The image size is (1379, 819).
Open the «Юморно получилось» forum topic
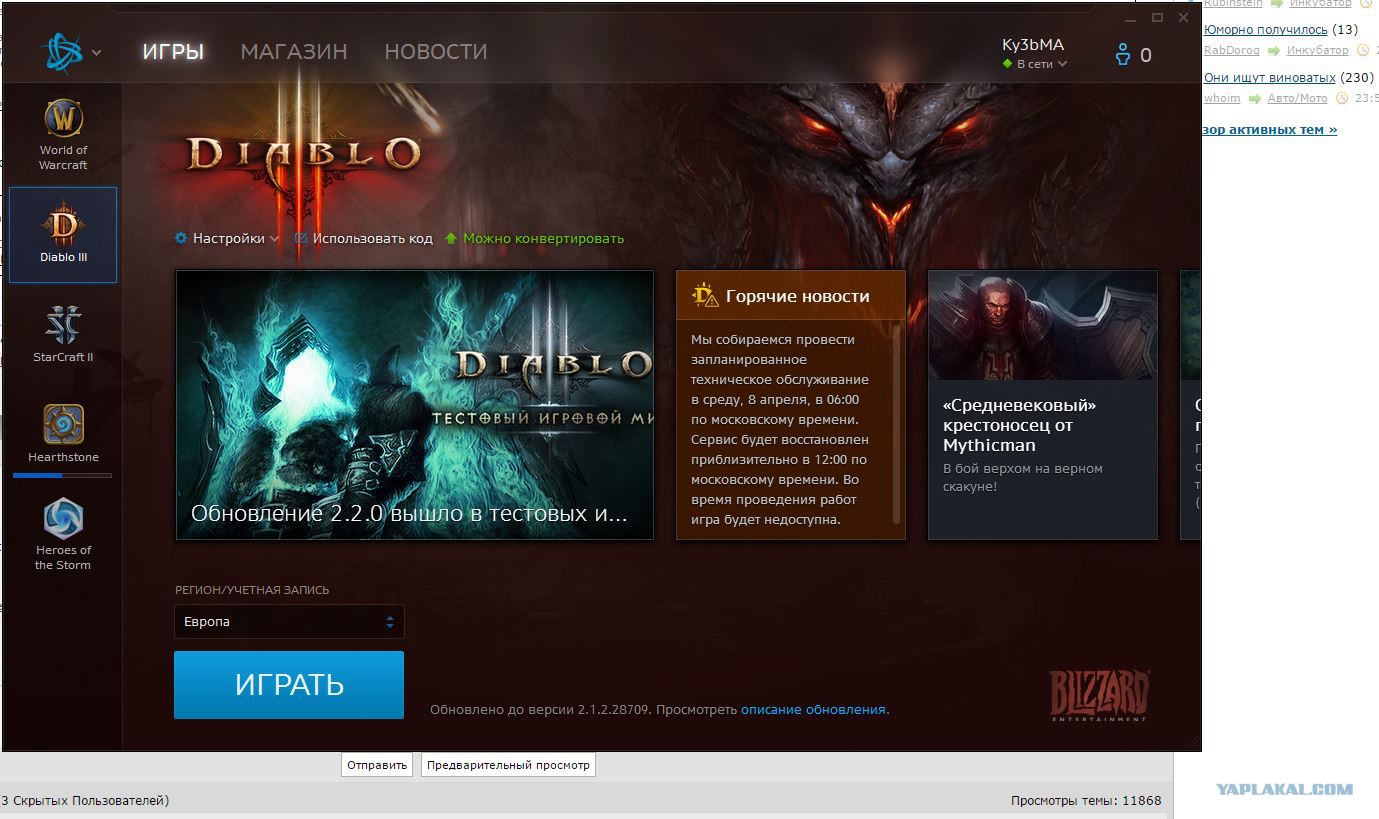point(1265,29)
